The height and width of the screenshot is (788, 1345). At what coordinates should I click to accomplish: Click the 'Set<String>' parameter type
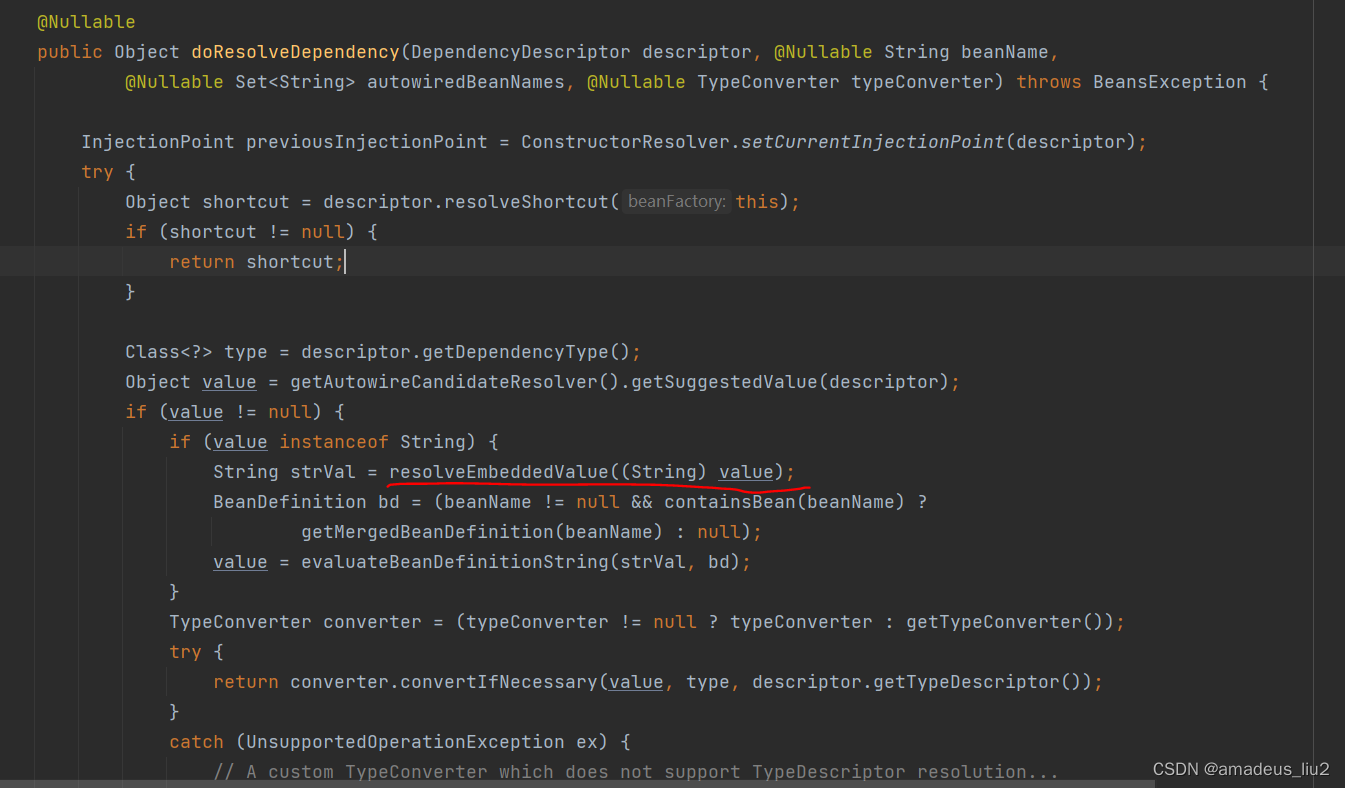tap(295, 82)
